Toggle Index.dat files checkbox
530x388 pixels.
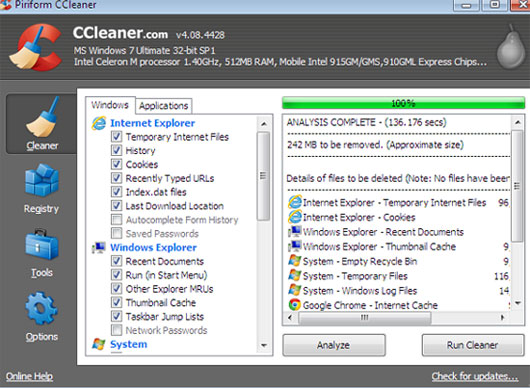[x=117, y=192]
